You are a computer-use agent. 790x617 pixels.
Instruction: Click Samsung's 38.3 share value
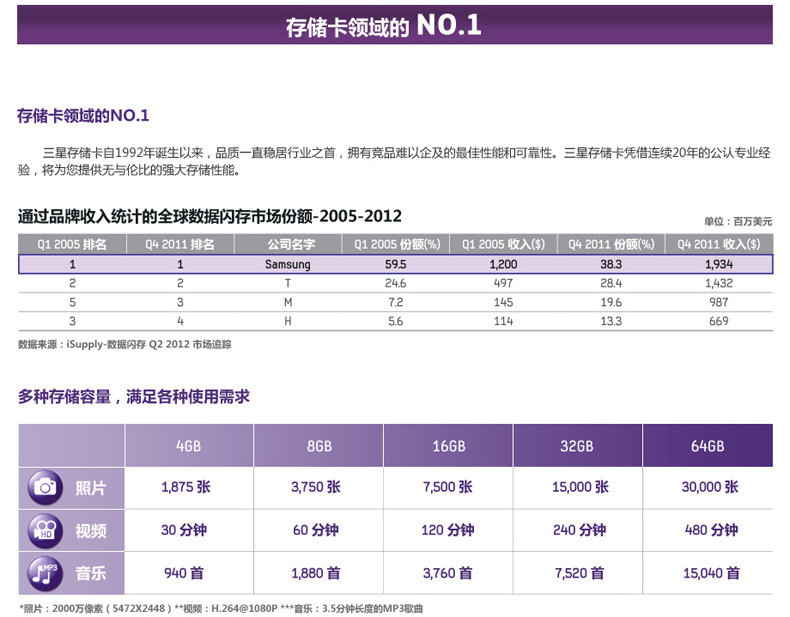click(611, 264)
